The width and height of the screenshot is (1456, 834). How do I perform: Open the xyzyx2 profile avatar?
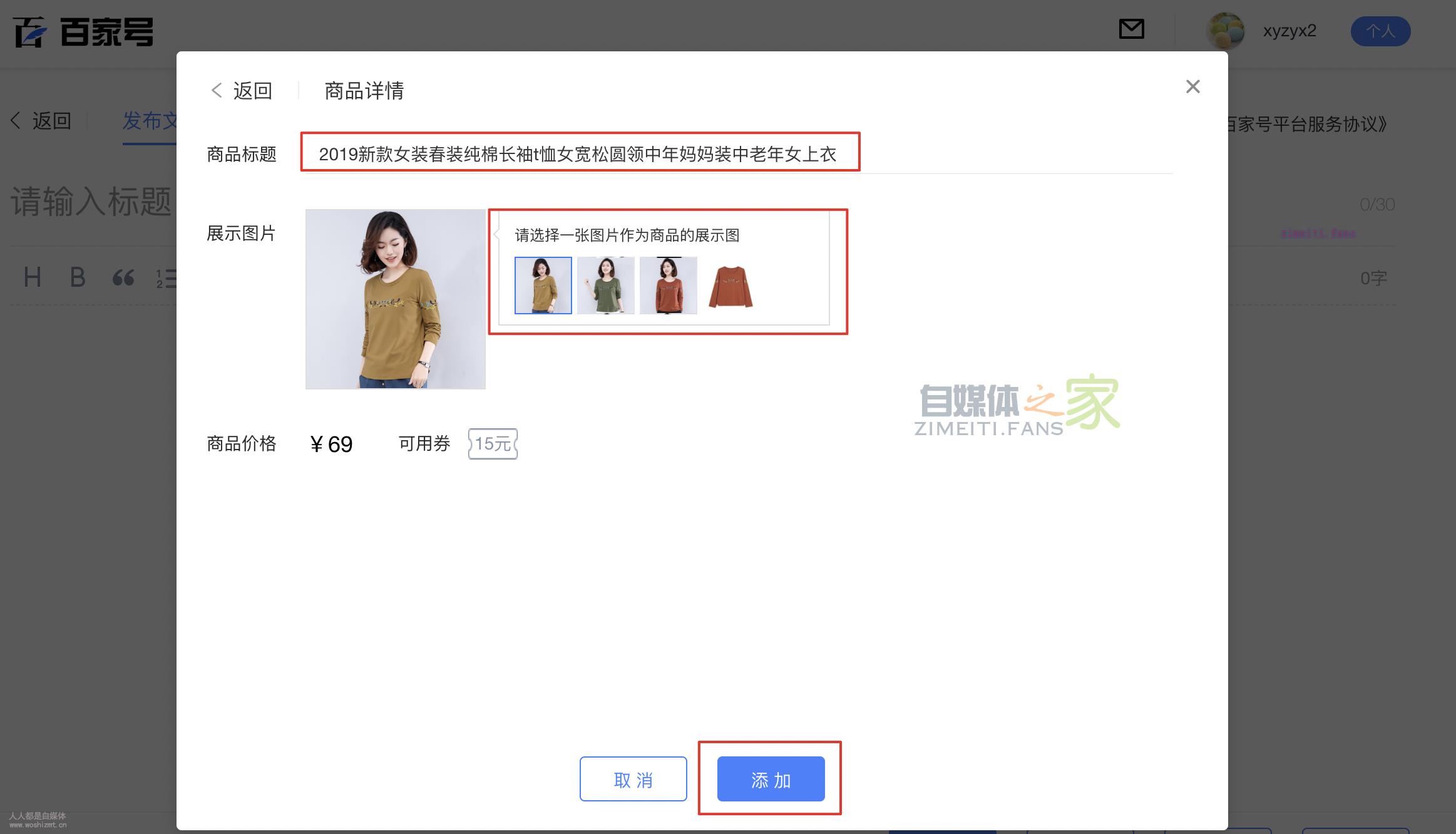click(x=1228, y=30)
